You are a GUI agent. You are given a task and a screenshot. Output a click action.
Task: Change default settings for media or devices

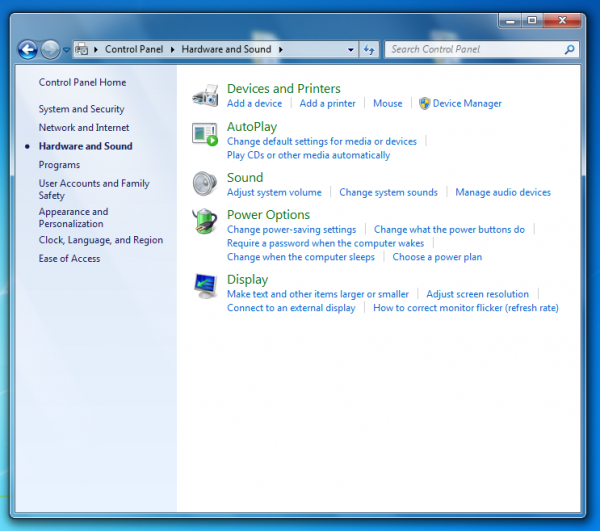pyautogui.click(x=322, y=142)
